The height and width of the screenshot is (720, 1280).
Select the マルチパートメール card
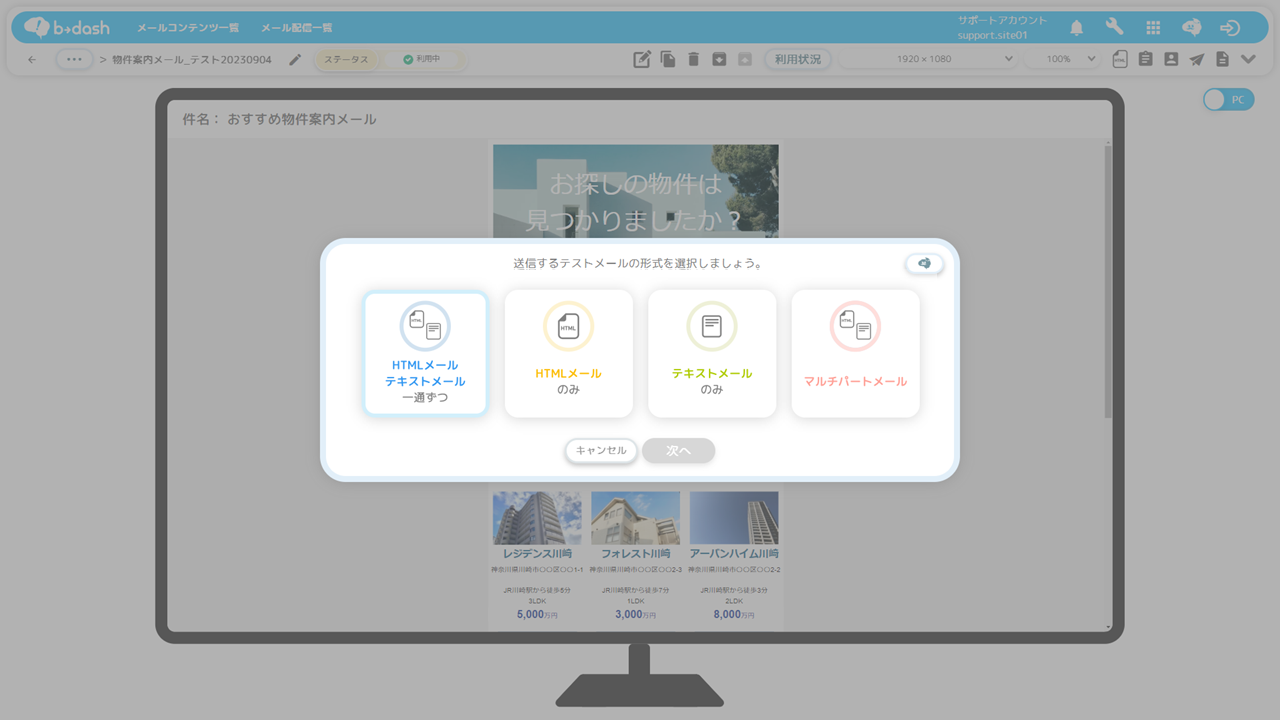tap(855, 353)
